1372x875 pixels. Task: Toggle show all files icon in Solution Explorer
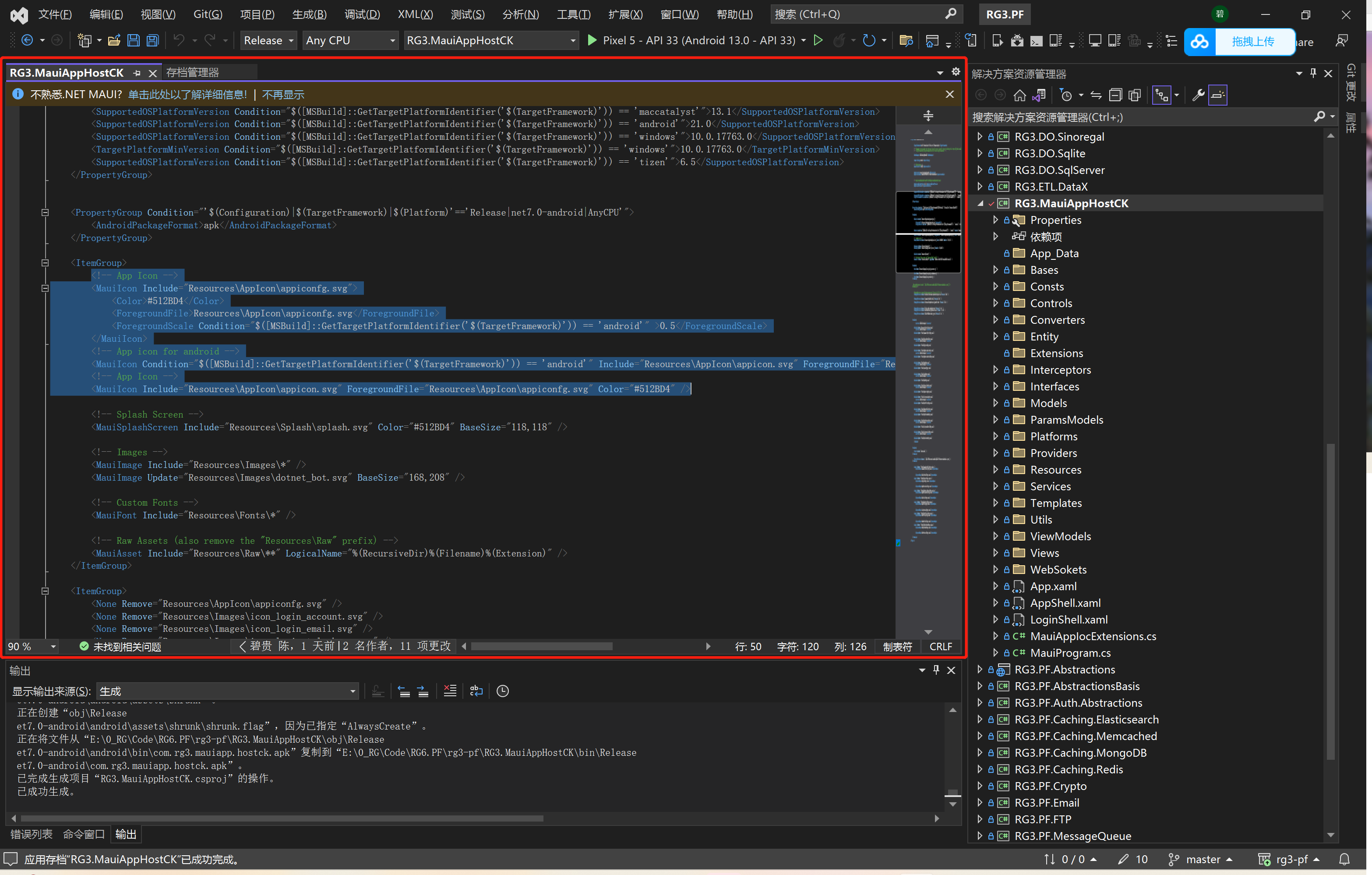coord(1134,95)
